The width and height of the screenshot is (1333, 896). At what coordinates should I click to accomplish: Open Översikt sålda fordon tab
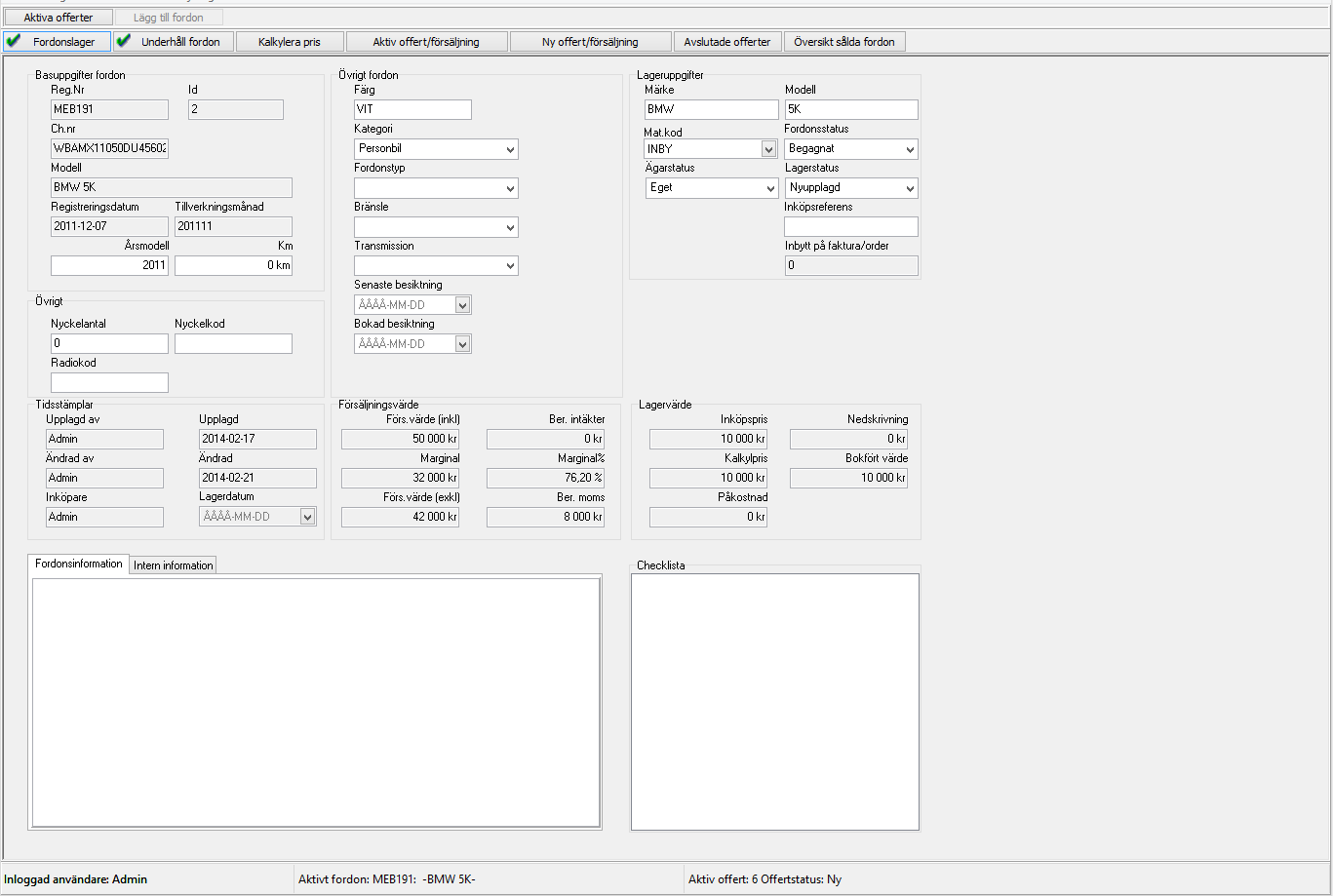[x=844, y=42]
